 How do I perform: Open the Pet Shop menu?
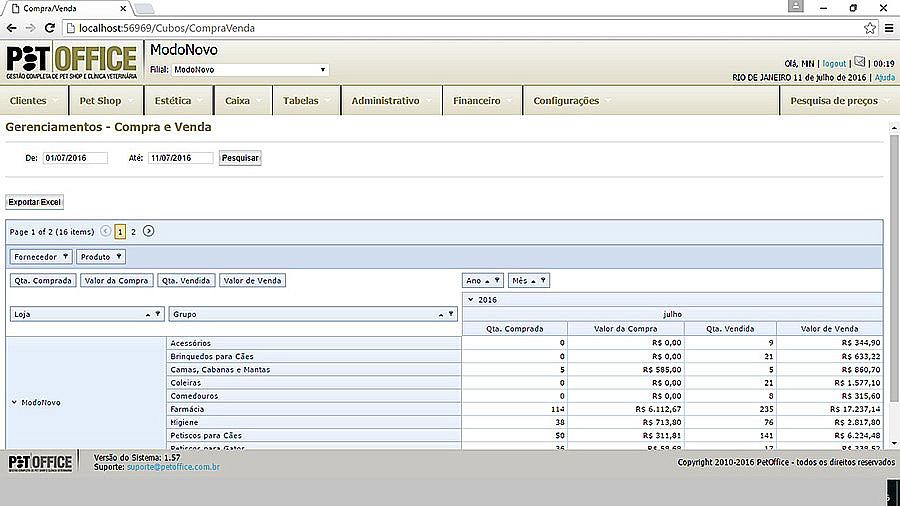pyautogui.click(x=106, y=101)
